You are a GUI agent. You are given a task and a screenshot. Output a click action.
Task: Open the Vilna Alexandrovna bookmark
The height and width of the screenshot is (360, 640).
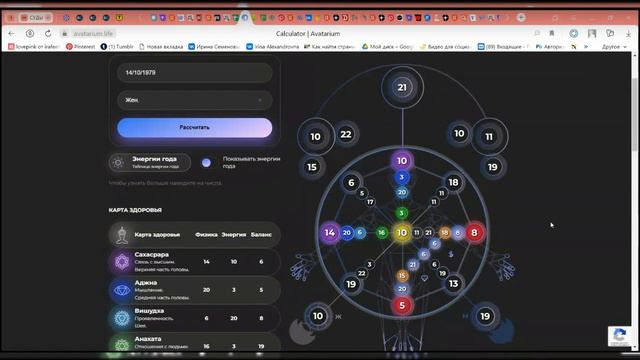[x=273, y=47]
